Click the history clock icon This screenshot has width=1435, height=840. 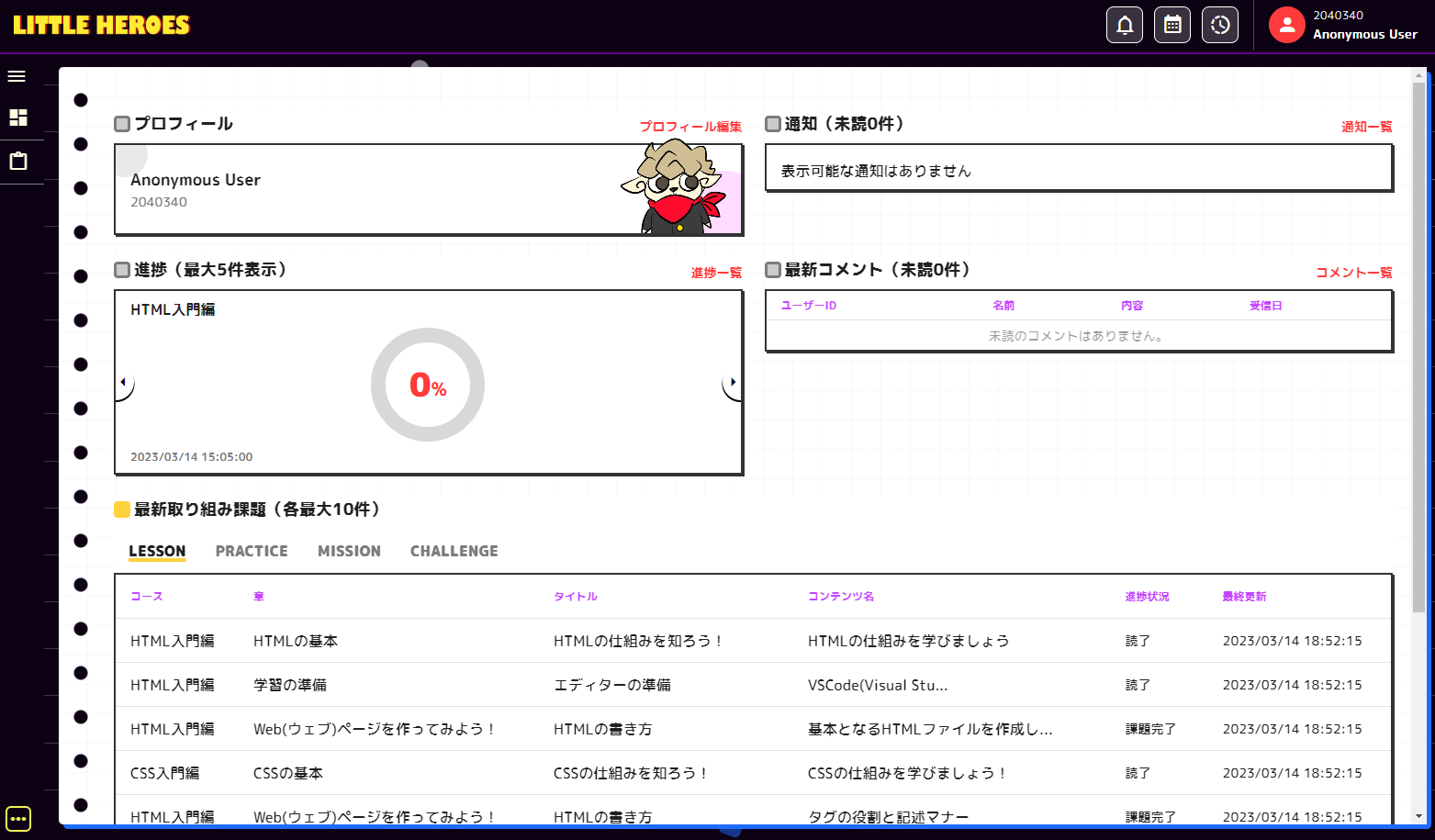(x=1219, y=24)
